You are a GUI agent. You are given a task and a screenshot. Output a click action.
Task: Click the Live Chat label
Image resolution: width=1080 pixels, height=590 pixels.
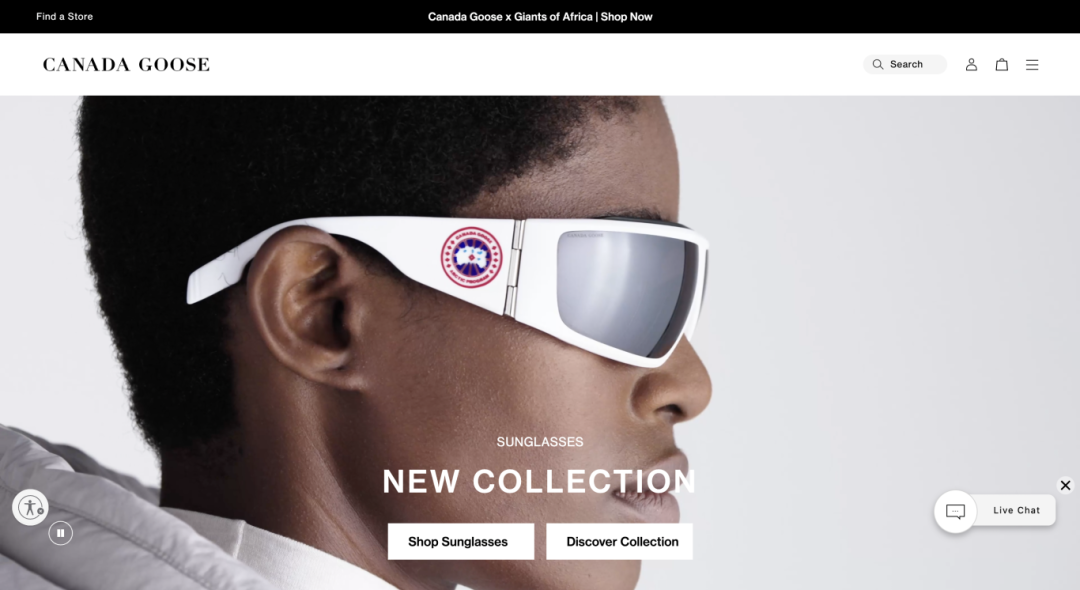click(x=1016, y=510)
